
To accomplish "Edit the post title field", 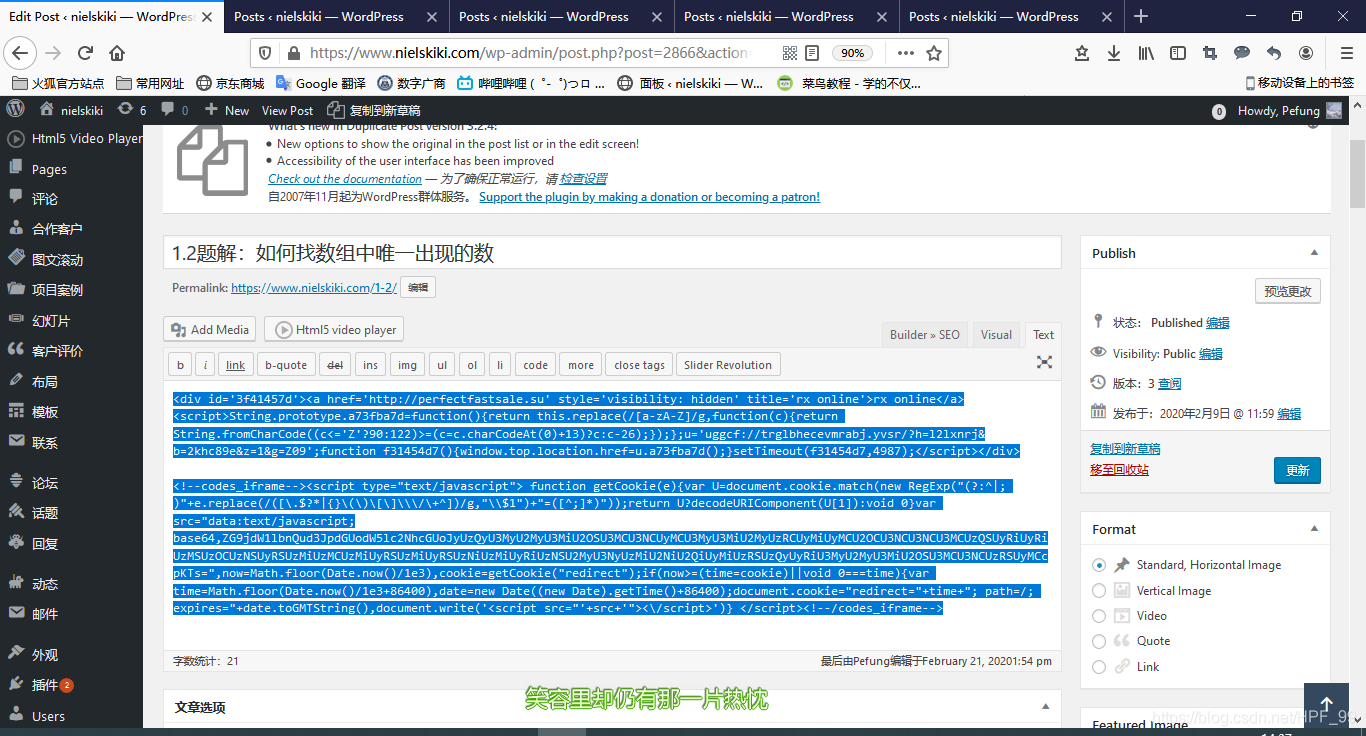I will 612,253.
